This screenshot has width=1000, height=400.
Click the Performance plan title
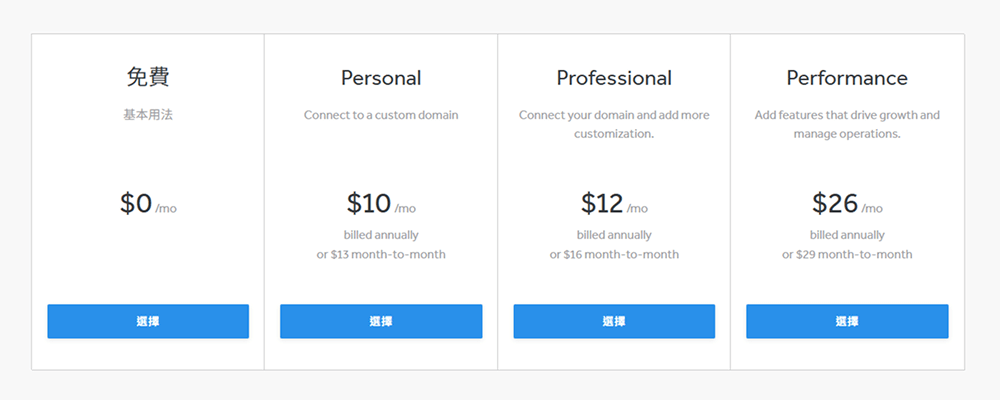(847, 78)
